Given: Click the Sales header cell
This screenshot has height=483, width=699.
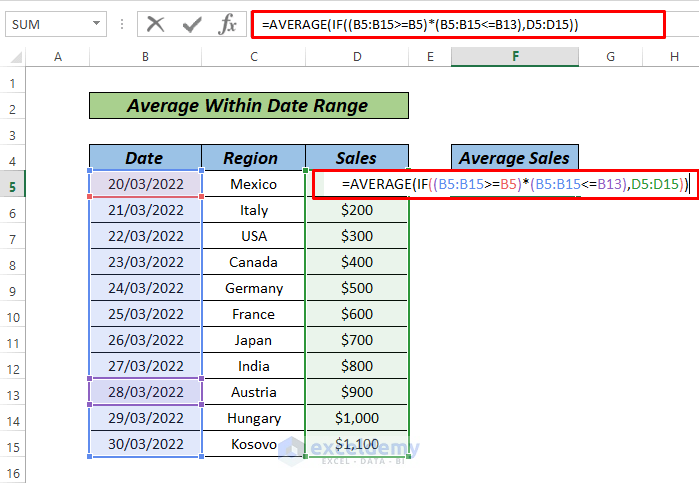Looking at the screenshot, I should [357, 158].
